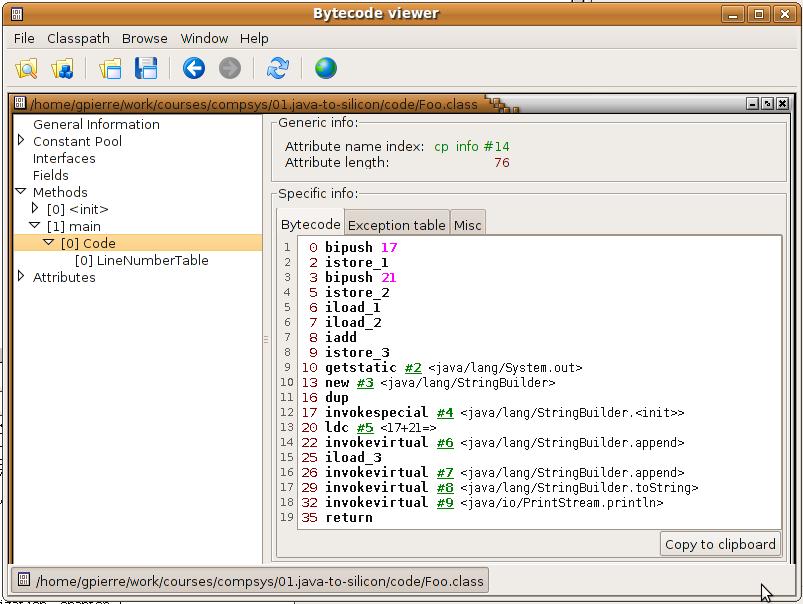Expand the [0] <init> method node
This screenshot has height=604, width=803.
coord(35,208)
